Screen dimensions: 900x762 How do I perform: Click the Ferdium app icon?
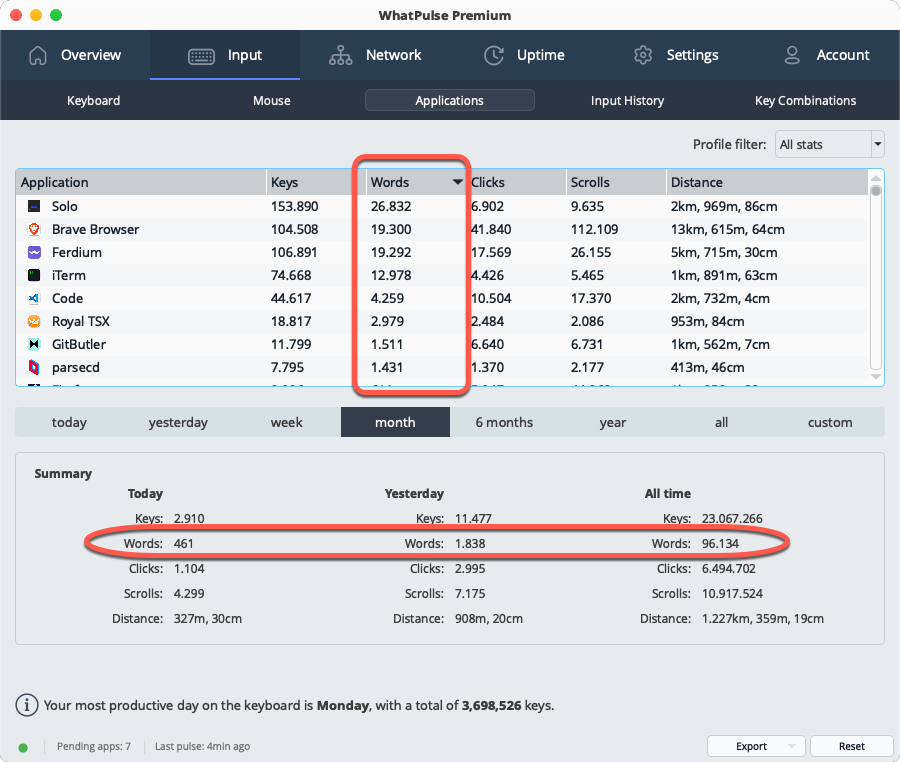tap(34, 252)
